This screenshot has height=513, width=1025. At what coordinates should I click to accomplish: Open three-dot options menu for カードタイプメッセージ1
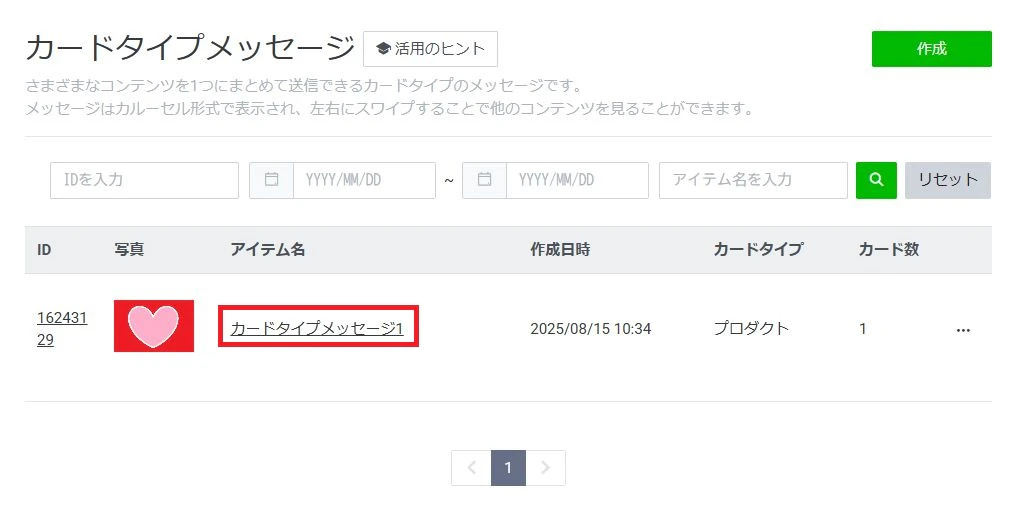pyautogui.click(x=963, y=330)
